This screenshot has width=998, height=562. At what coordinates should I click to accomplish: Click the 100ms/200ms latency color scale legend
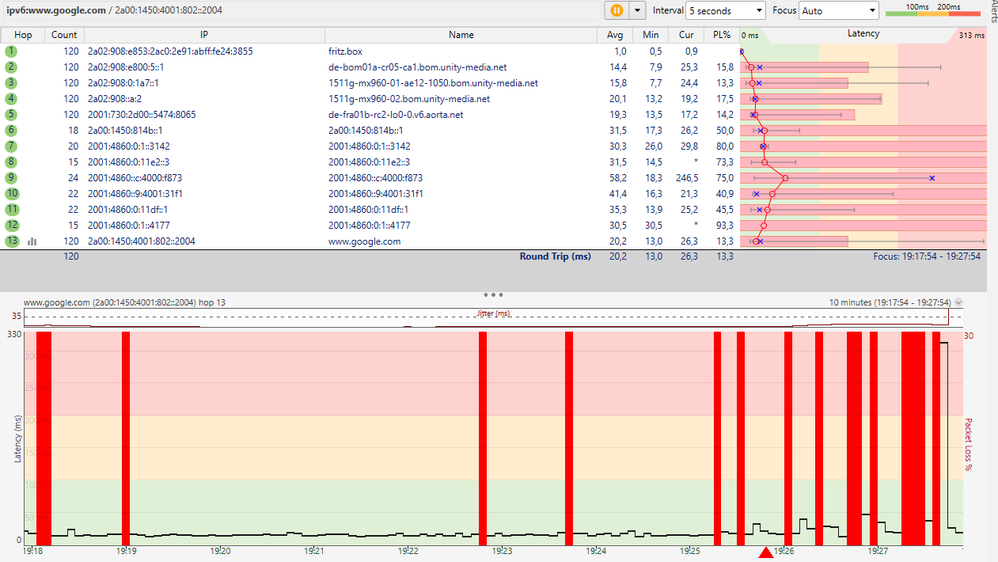[x=932, y=10]
